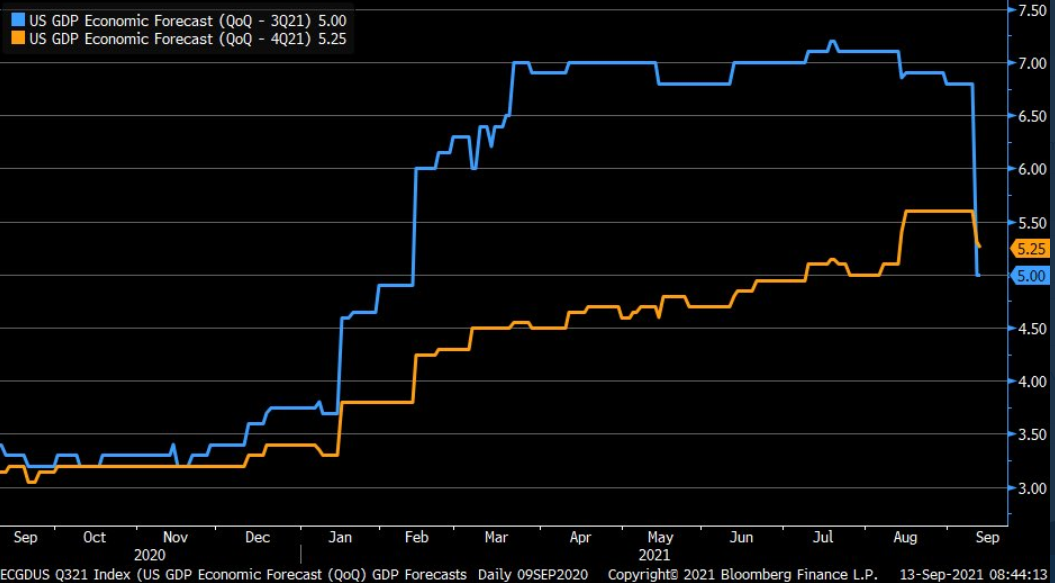Click the 7.00 y-axis tick label

1031,63
